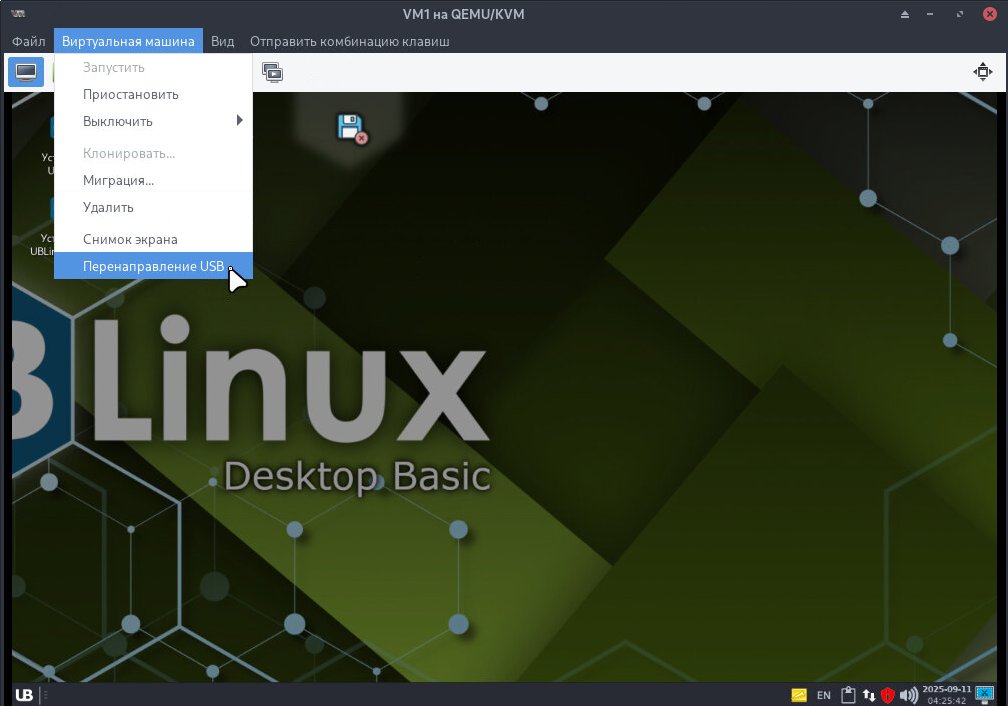Open the snapshots manager toolbar icon

point(272,72)
